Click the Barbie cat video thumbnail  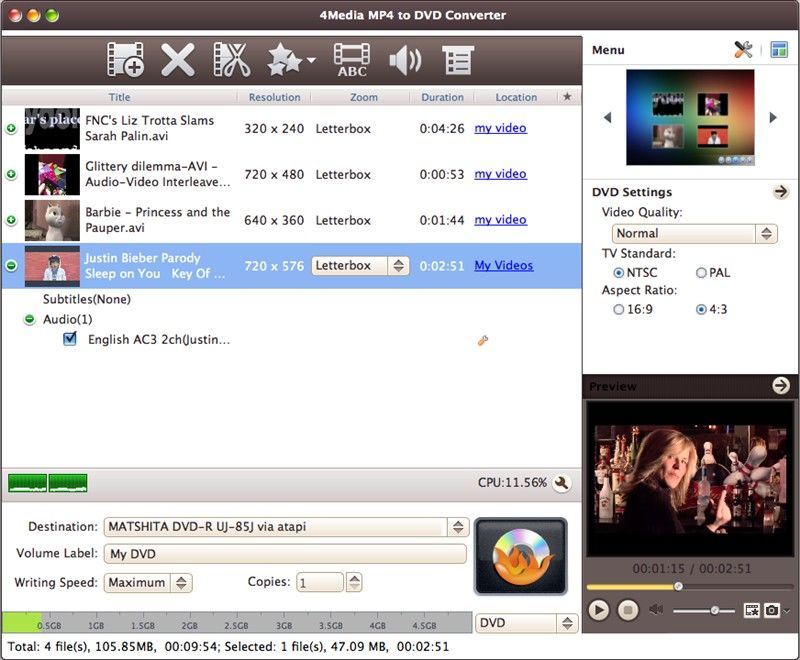(x=52, y=220)
